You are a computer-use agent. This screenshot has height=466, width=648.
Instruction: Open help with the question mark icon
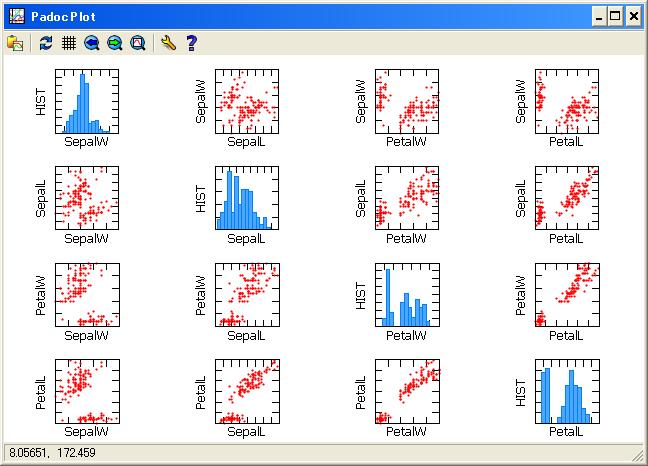191,43
